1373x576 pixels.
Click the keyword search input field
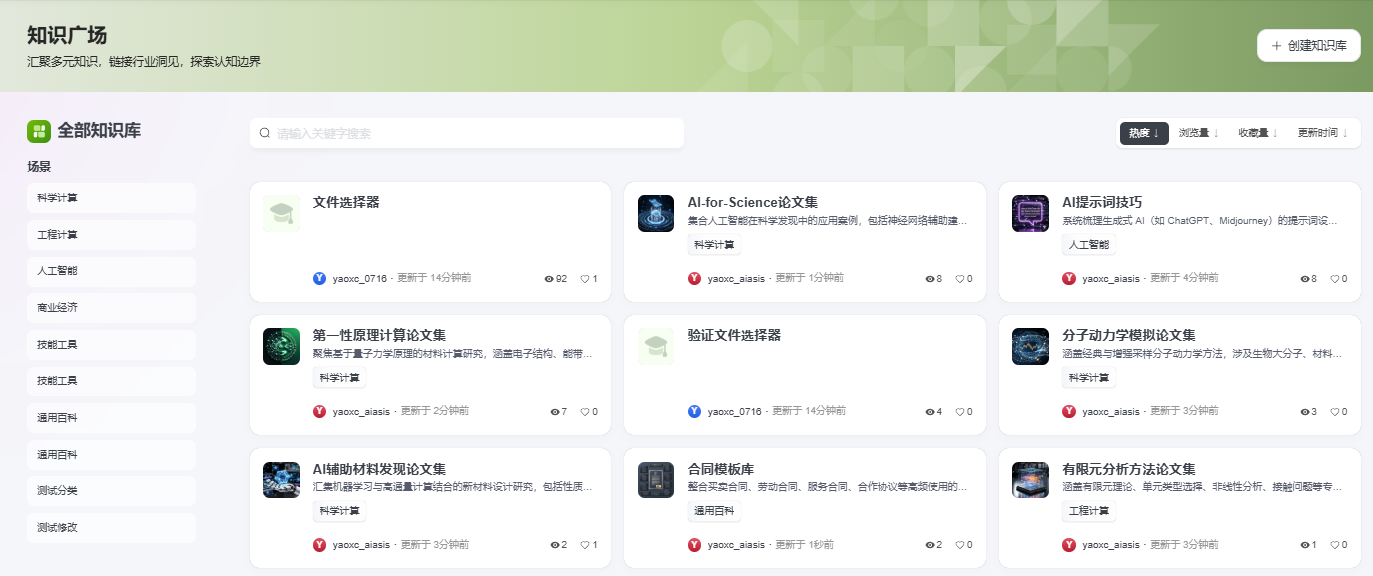click(x=475, y=133)
